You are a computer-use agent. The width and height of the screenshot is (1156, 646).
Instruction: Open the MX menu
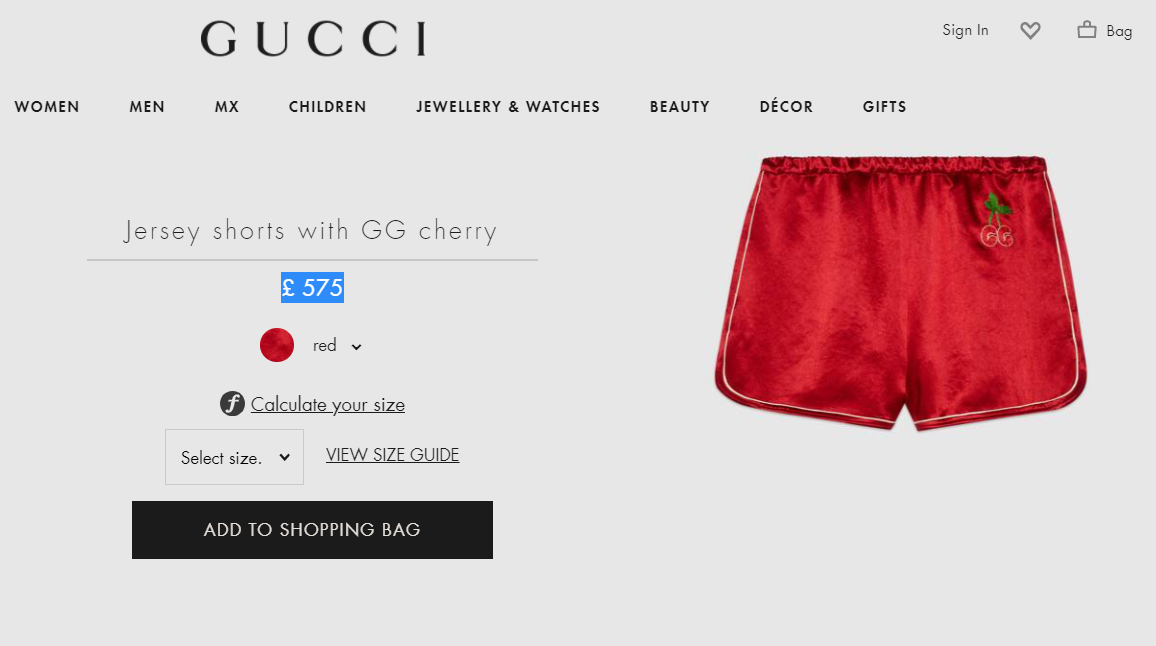click(227, 107)
